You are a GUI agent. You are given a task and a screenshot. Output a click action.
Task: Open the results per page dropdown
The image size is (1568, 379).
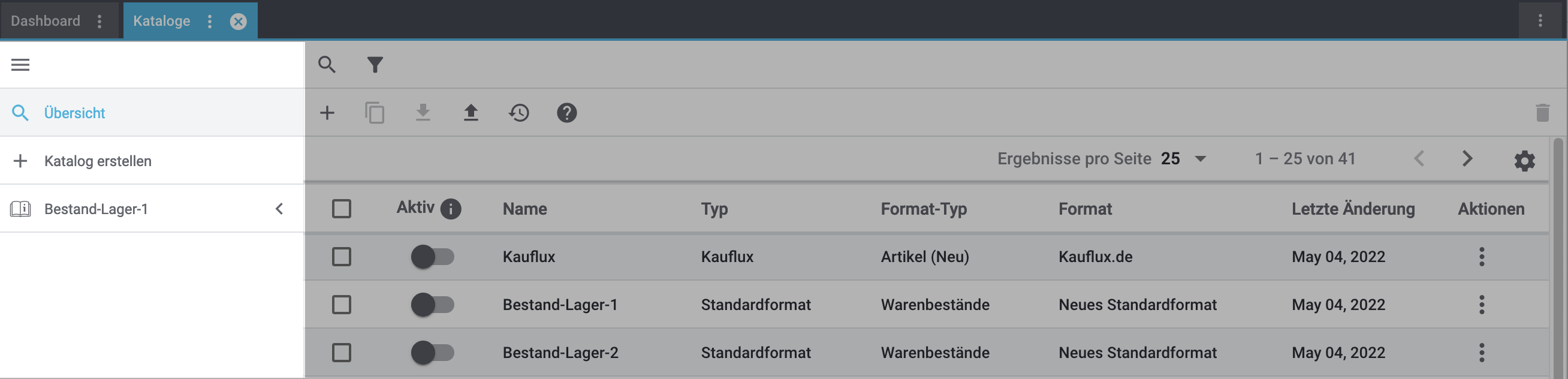pyautogui.click(x=1183, y=159)
